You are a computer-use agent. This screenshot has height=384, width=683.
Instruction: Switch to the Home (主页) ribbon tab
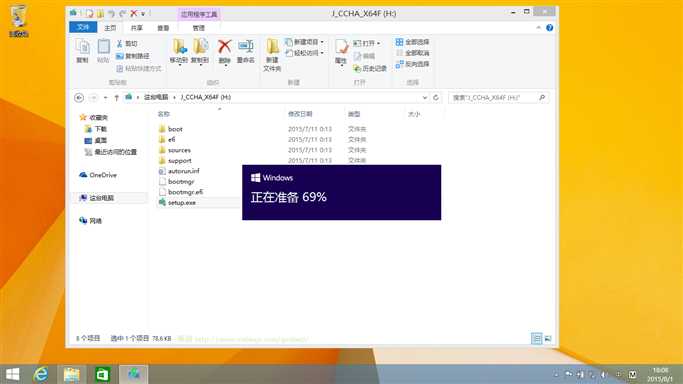click(x=110, y=28)
